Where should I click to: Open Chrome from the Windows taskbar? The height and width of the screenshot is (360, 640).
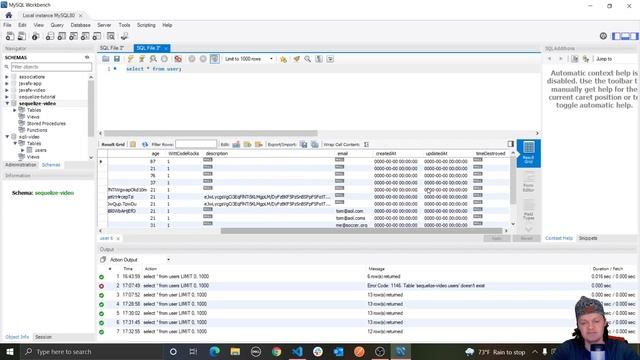[x=276, y=351]
